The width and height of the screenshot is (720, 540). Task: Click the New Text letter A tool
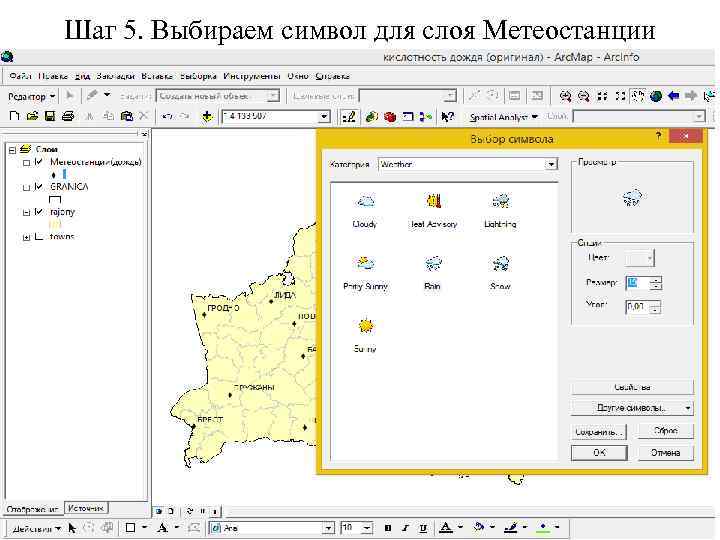click(x=162, y=528)
